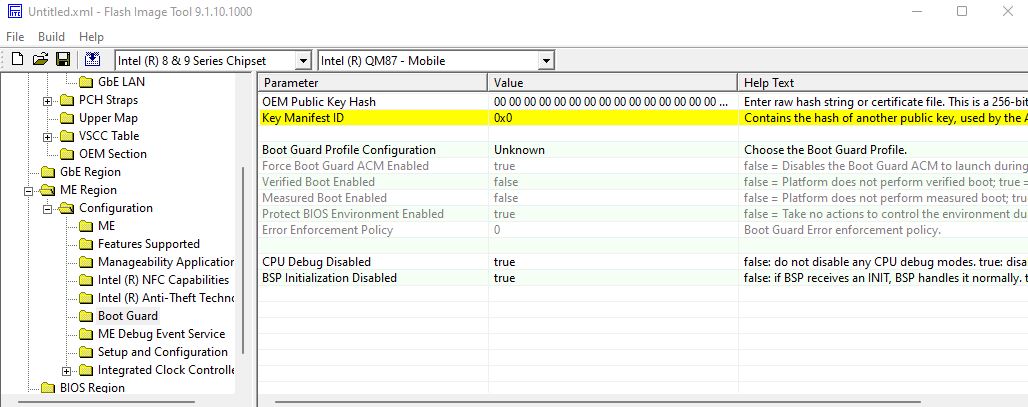The width and height of the screenshot is (1028, 407).
Task: Open the Help menu
Action: [x=91, y=37]
